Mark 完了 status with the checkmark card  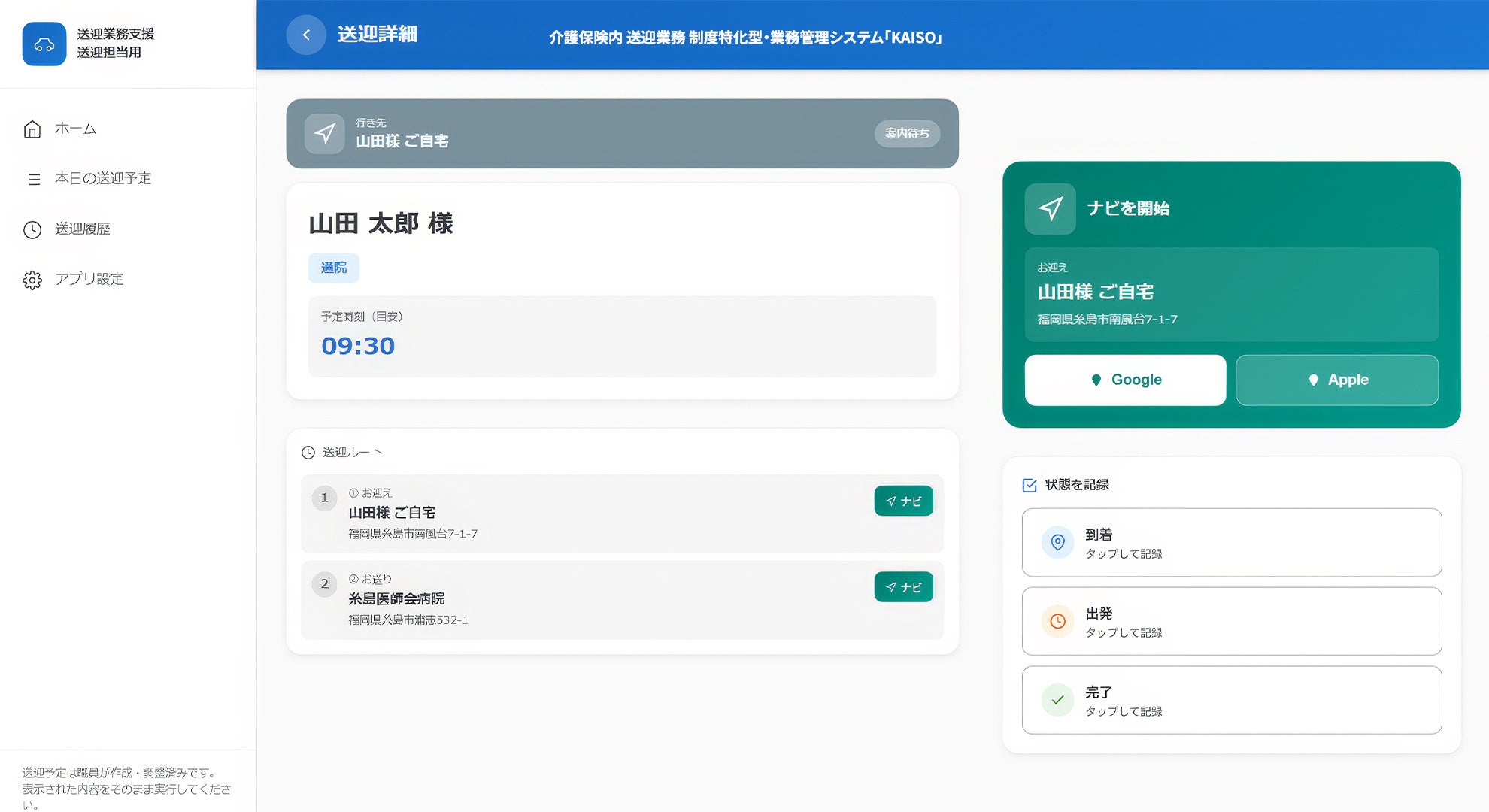click(x=1231, y=700)
